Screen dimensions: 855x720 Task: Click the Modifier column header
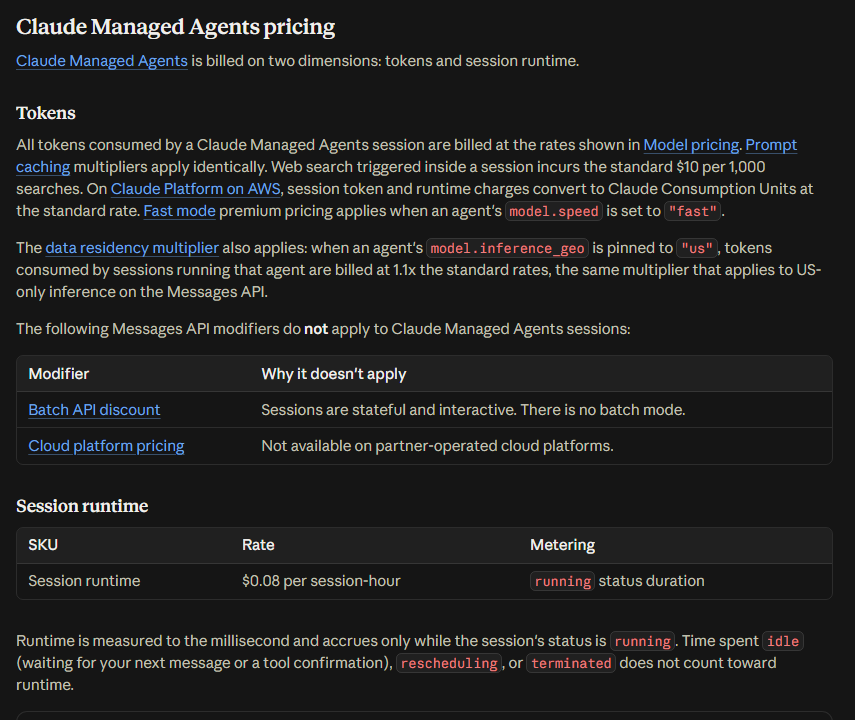point(58,374)
